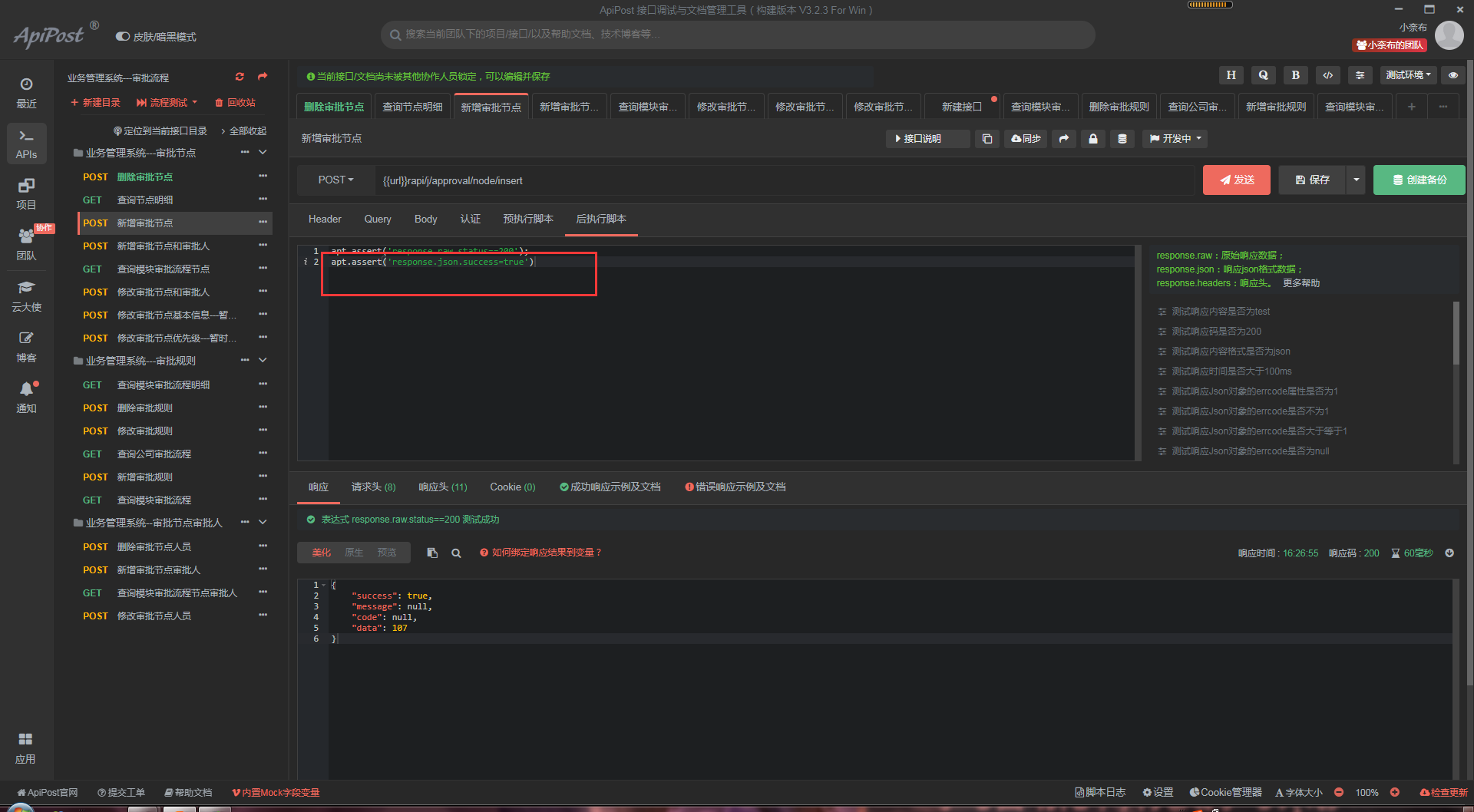
Task: Toggle the 皮肤/暗黑模式 switch
Action: (x=122, y=37)
